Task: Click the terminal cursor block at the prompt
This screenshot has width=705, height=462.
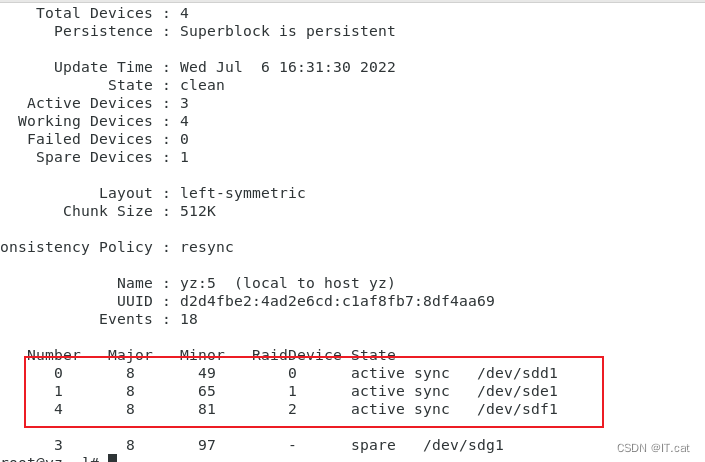Action: (112, 458)
